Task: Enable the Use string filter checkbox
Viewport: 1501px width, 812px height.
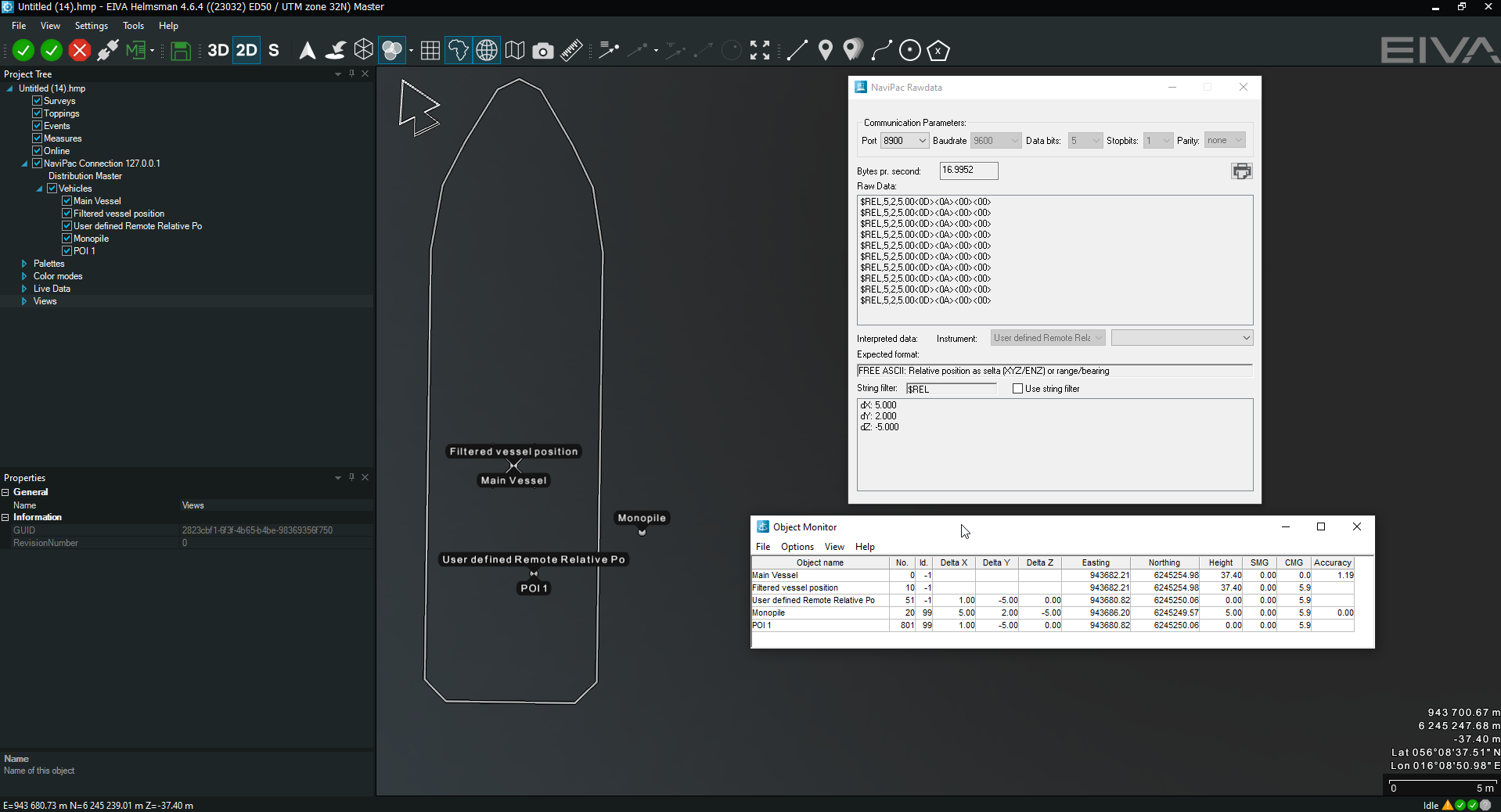Action: tap(1017, 389)
